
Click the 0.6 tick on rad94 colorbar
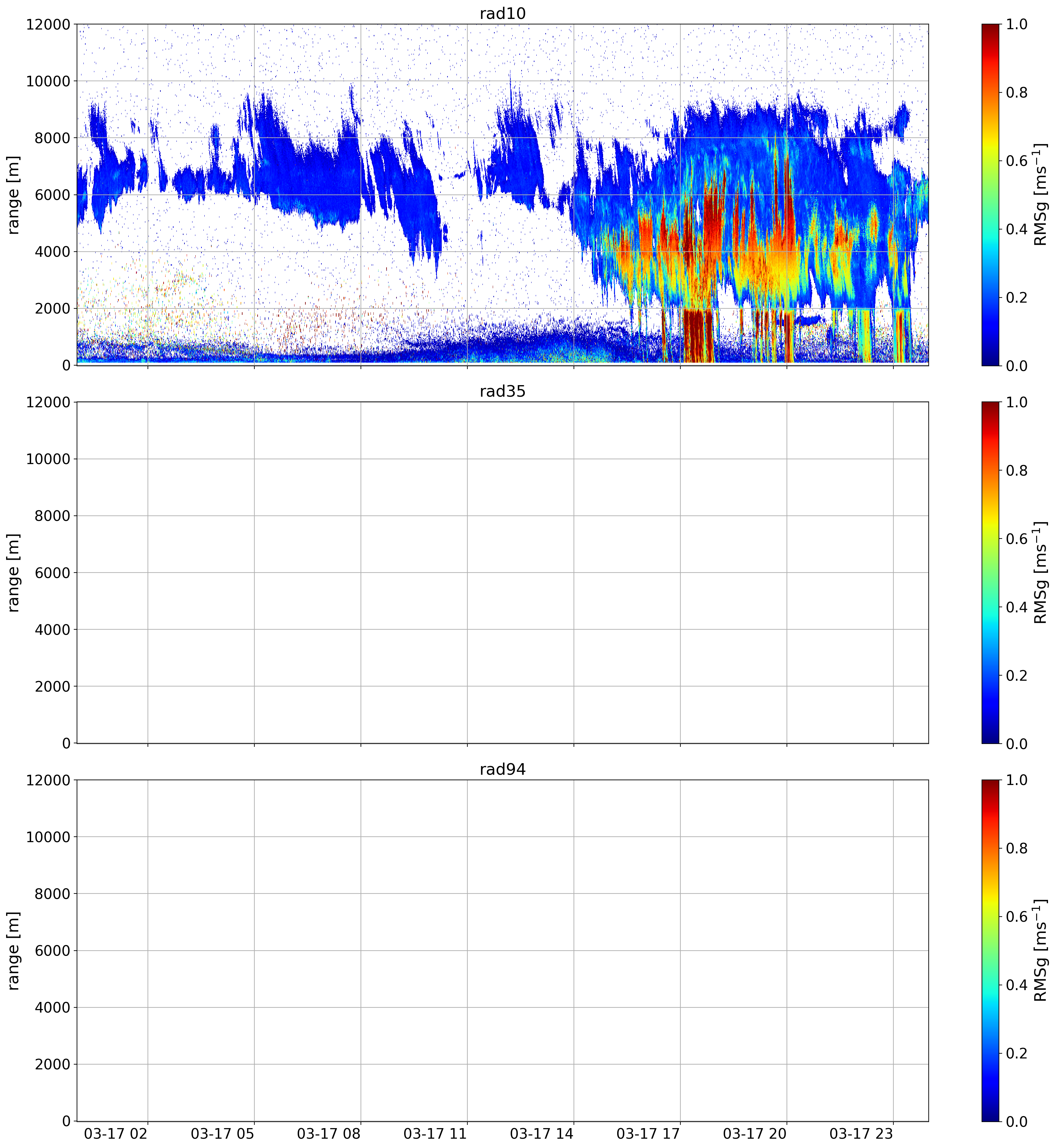click(1016, 917)
